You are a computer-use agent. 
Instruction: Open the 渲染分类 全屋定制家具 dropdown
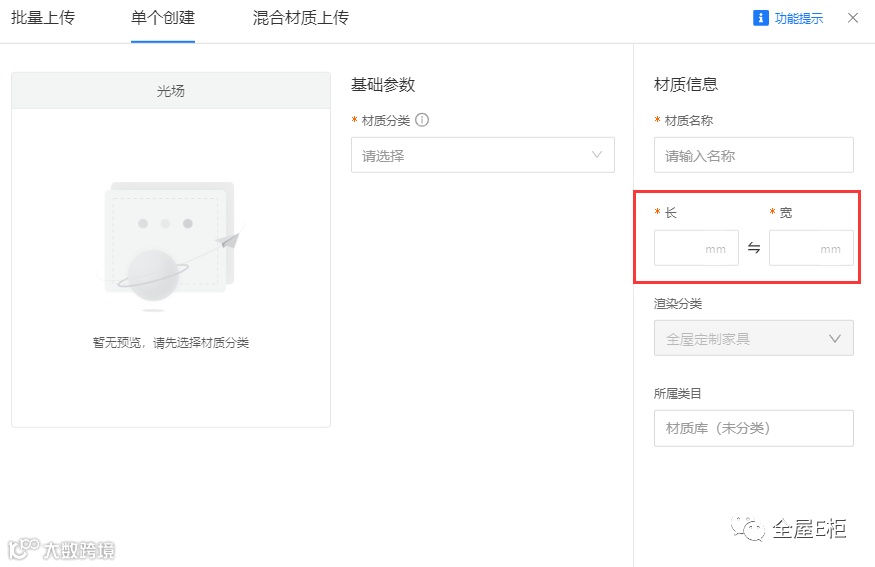coord(740,338)
